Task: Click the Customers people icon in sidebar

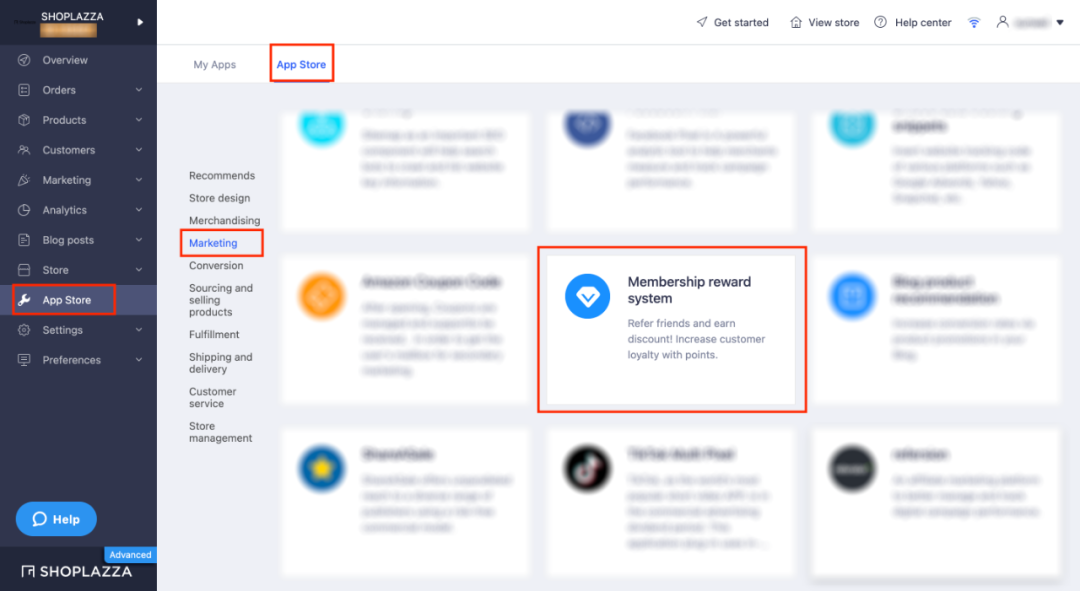Action: [24, 150]
